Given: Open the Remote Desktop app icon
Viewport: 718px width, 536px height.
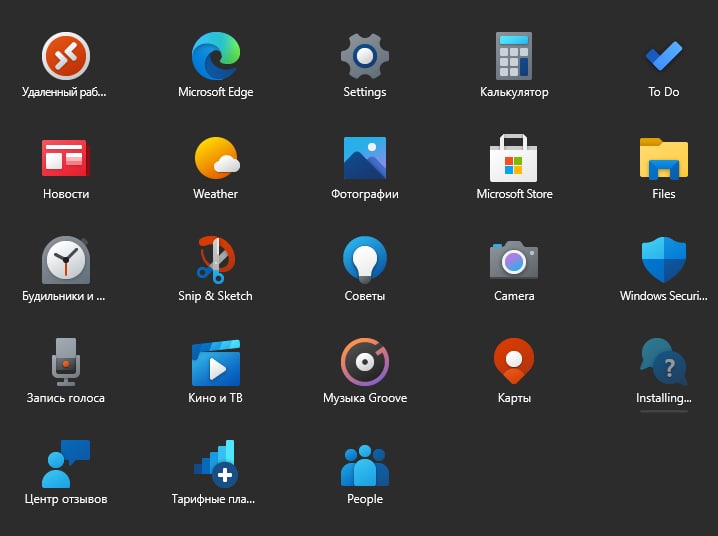Looking at the screenshot, I should [66, 56].
